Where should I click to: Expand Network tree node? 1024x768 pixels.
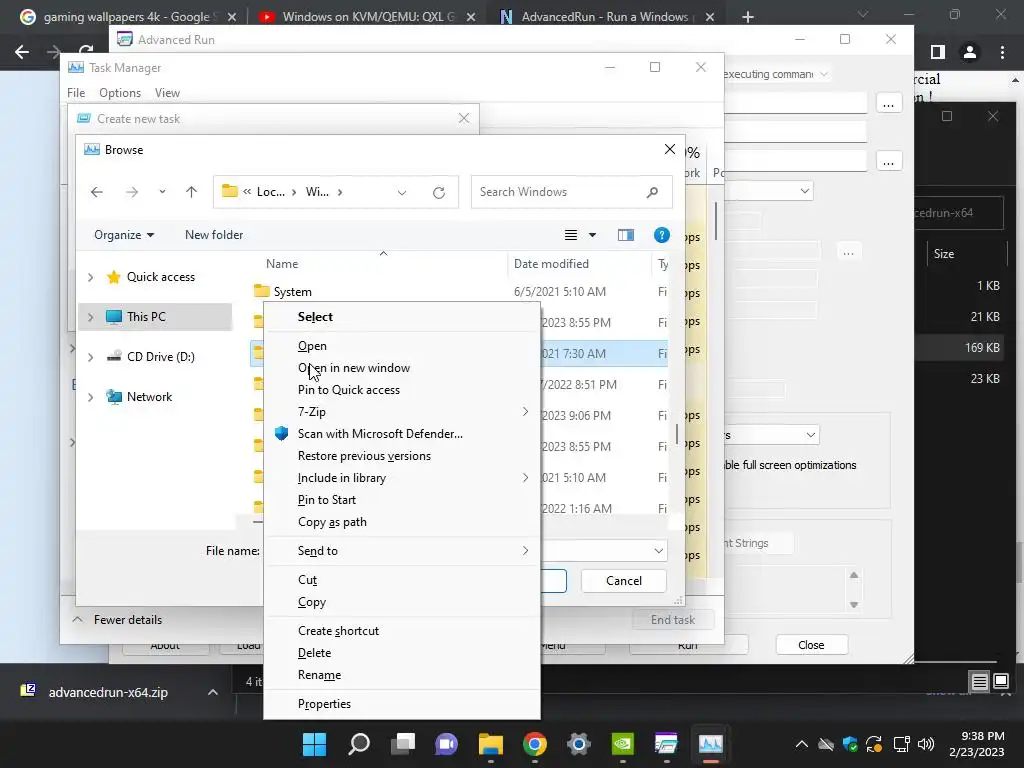coord(91,397)
